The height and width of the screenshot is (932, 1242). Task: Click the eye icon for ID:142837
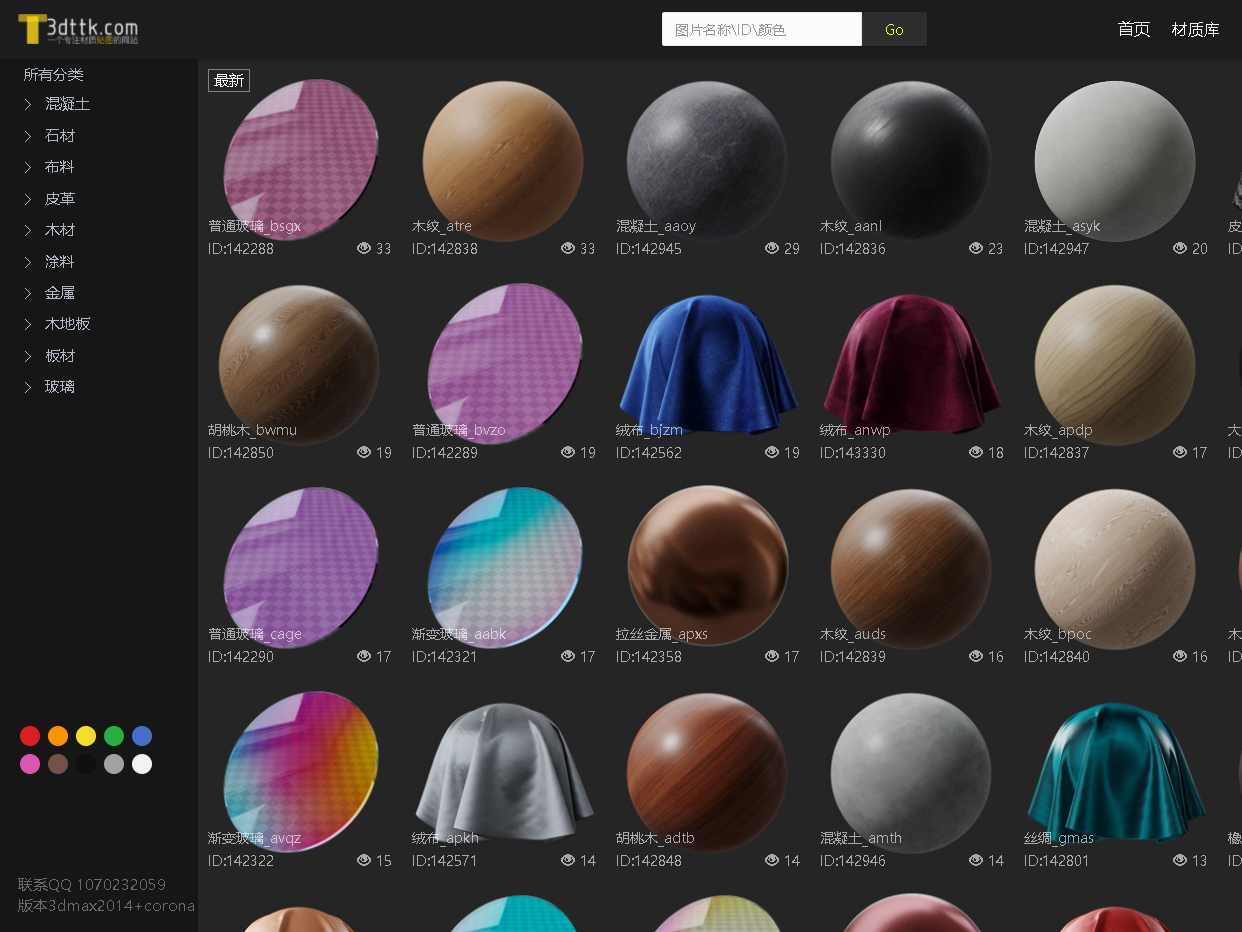(x=1180, y=452)
